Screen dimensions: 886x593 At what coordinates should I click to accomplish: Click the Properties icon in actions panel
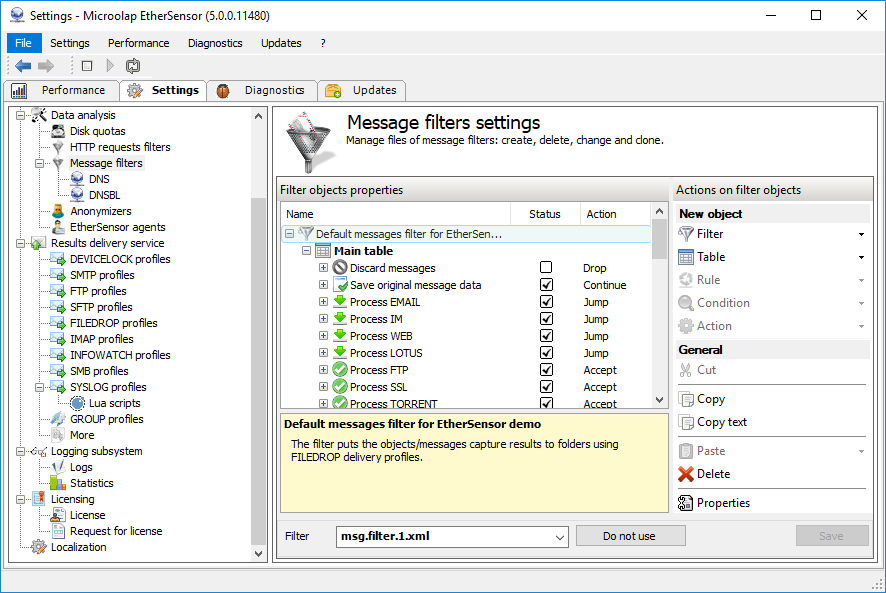click(685, 503)
